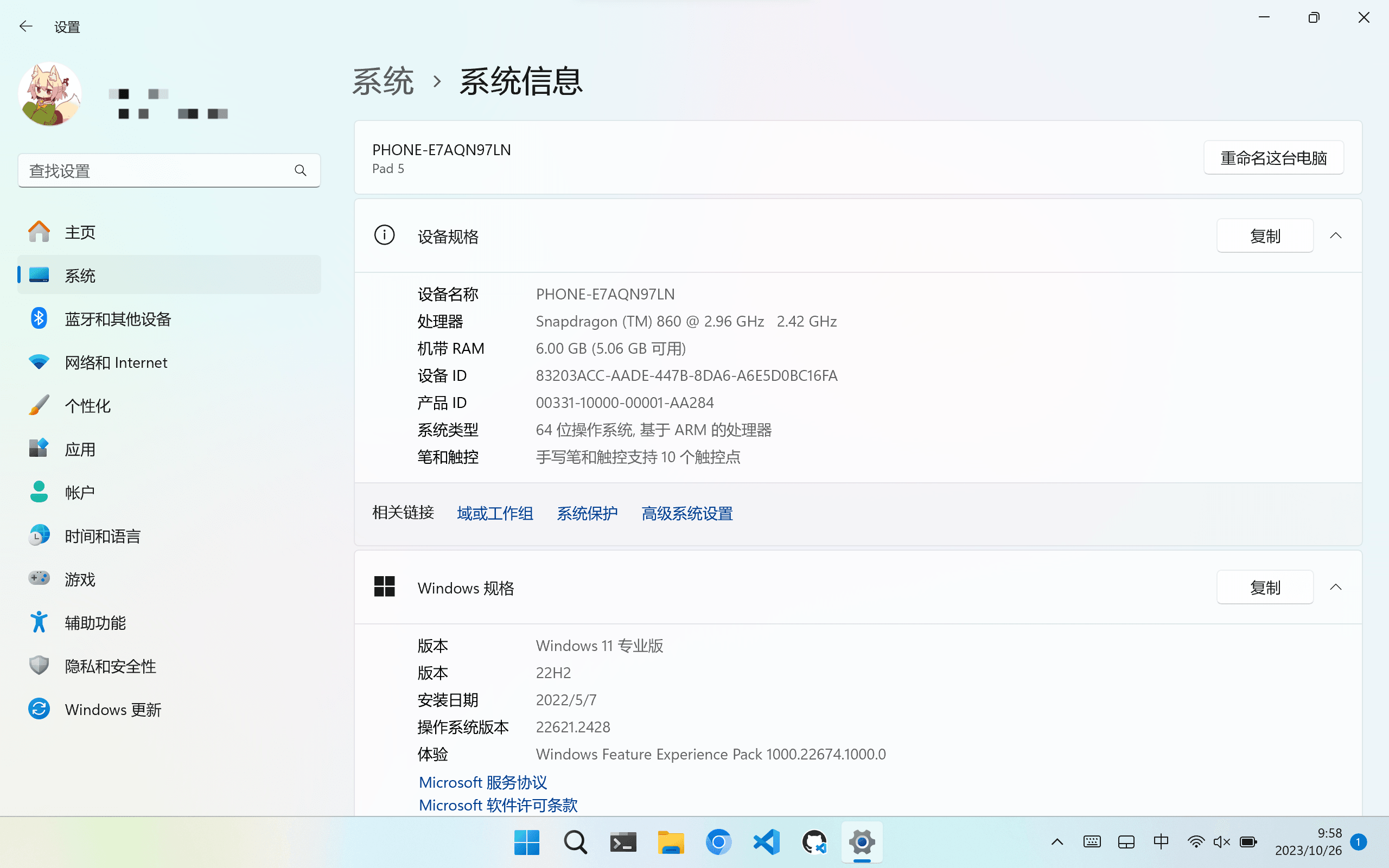Click the magnifier icon in search box
The height and width of the screenshot is (868, 1389).
300,170
